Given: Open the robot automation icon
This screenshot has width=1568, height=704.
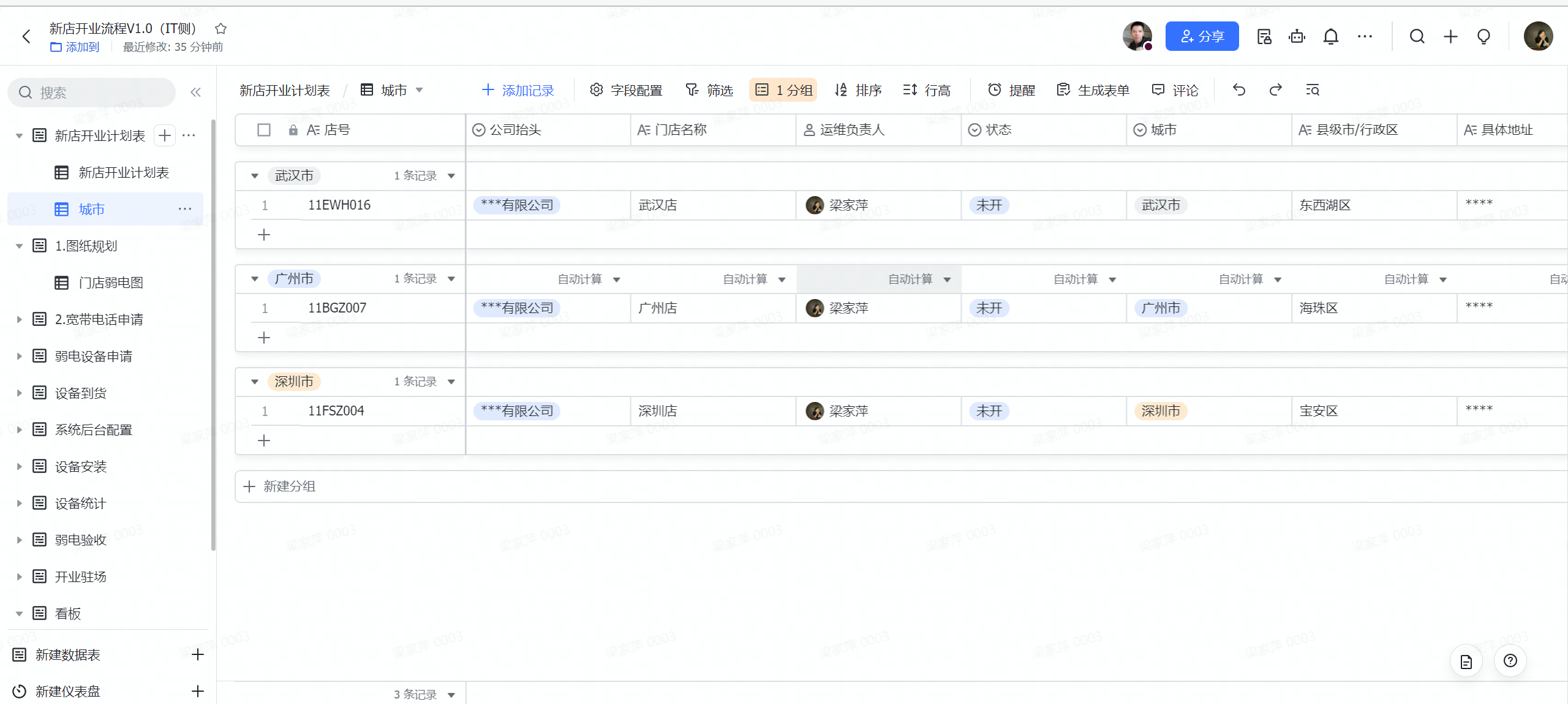Looking at the screenshot, I should click(1297, 37).
